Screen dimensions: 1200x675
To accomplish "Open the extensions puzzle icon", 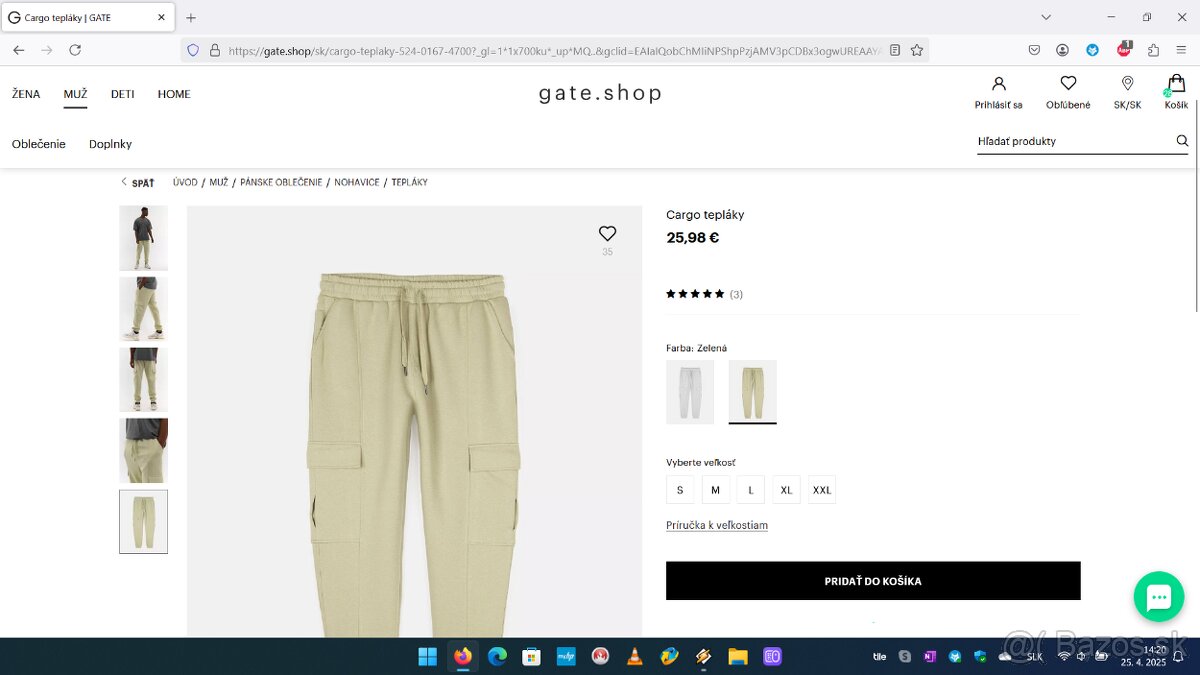I will pyautogui.click(x=1153, y=50).
